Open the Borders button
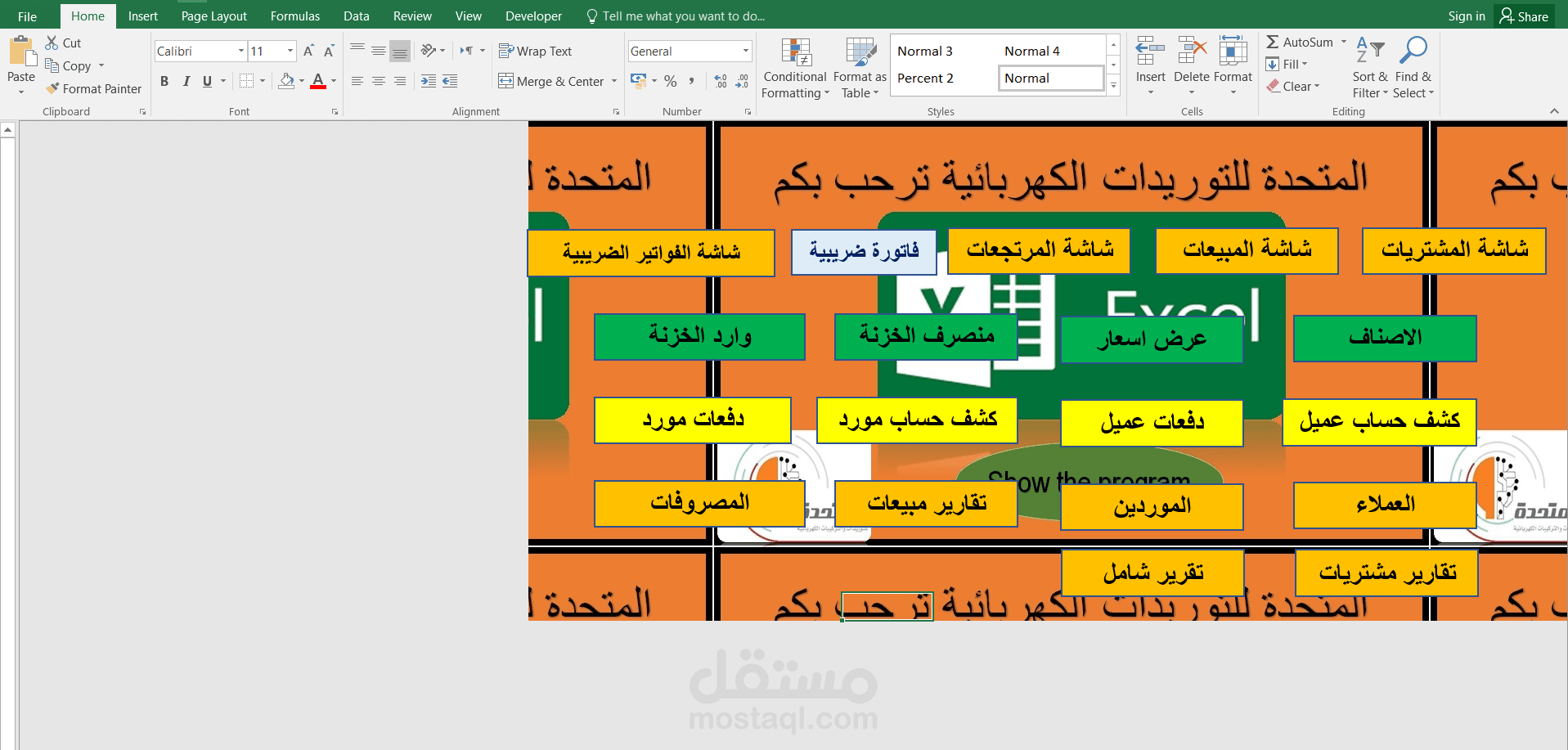 tap(246, 81)
